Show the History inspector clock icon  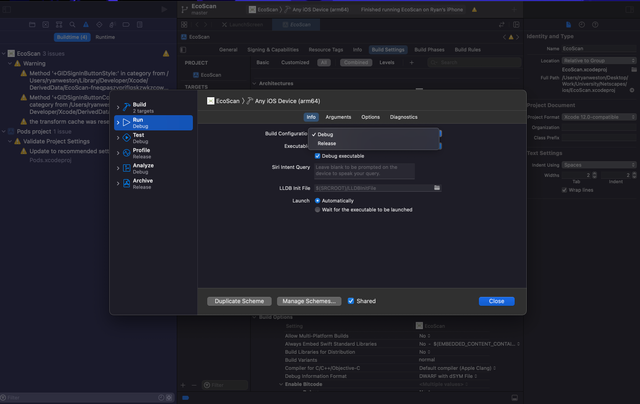pos(582,24)
